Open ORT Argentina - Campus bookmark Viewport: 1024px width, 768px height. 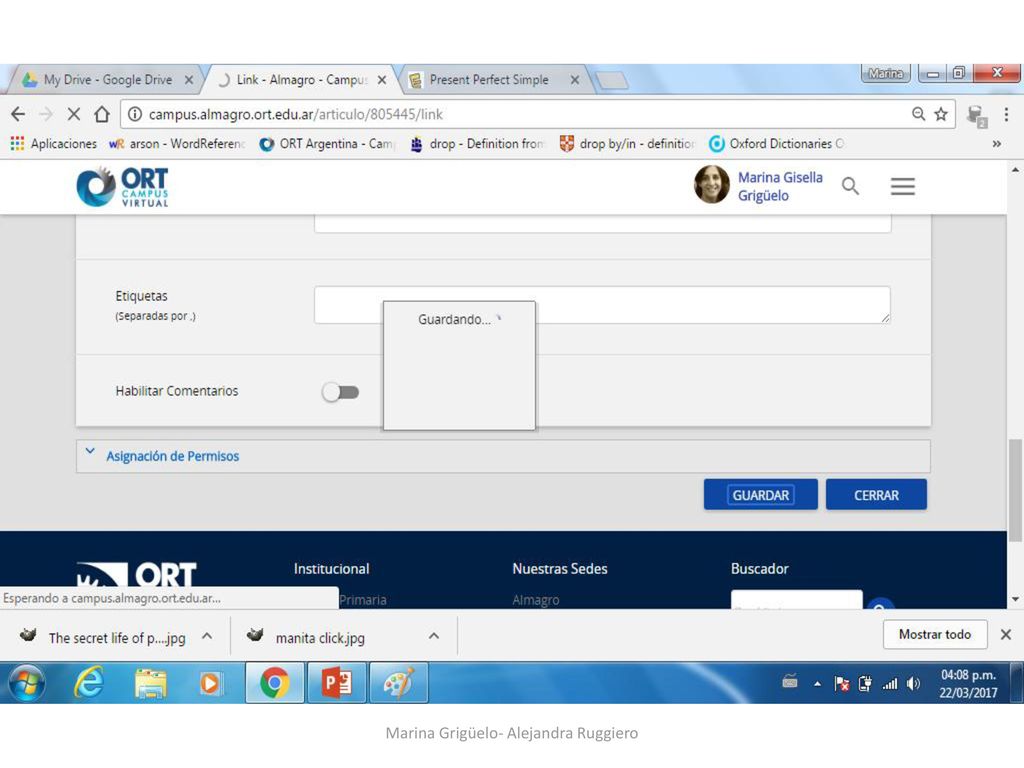tap(328, 144)
